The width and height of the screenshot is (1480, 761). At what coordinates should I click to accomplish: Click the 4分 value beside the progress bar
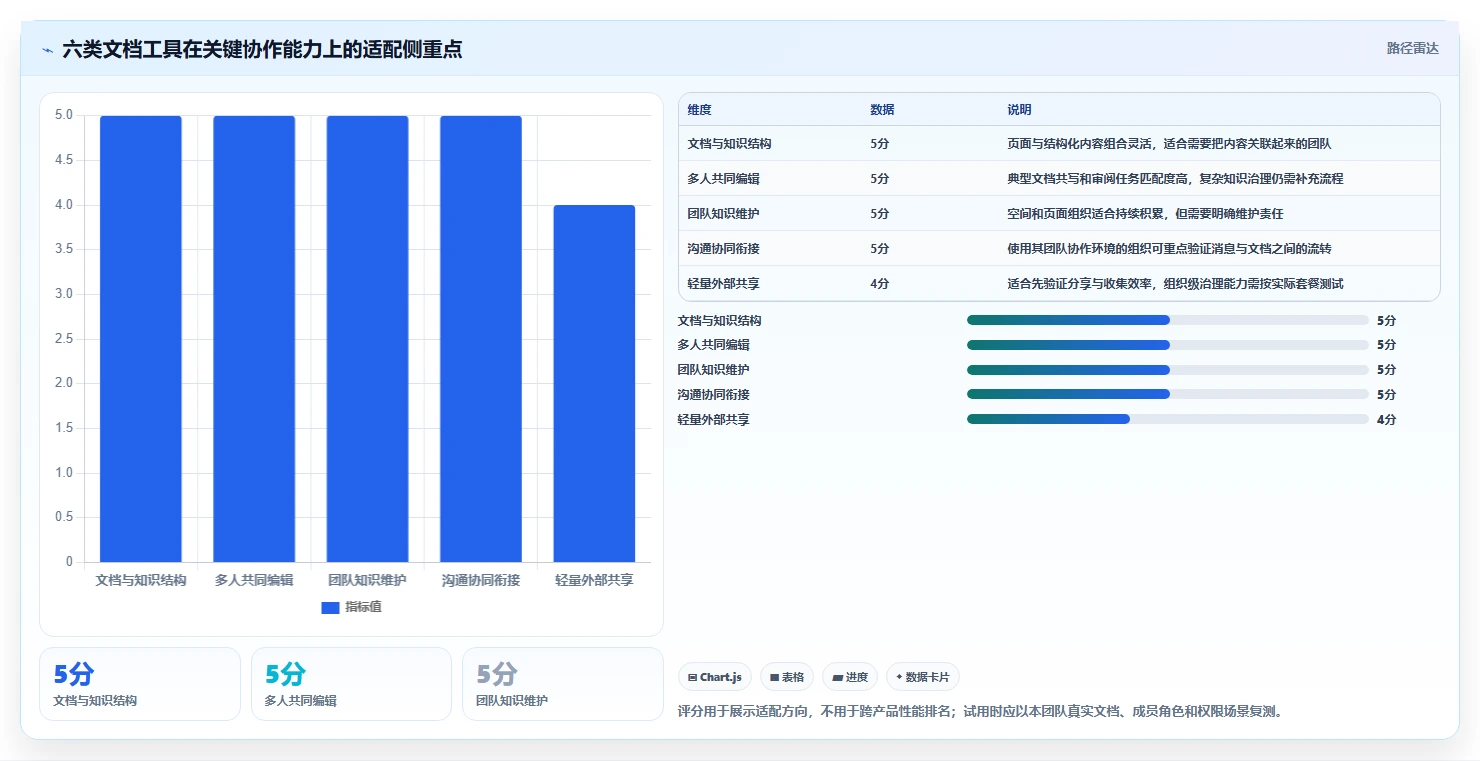pyautogui.click(x=1386, y=420)
